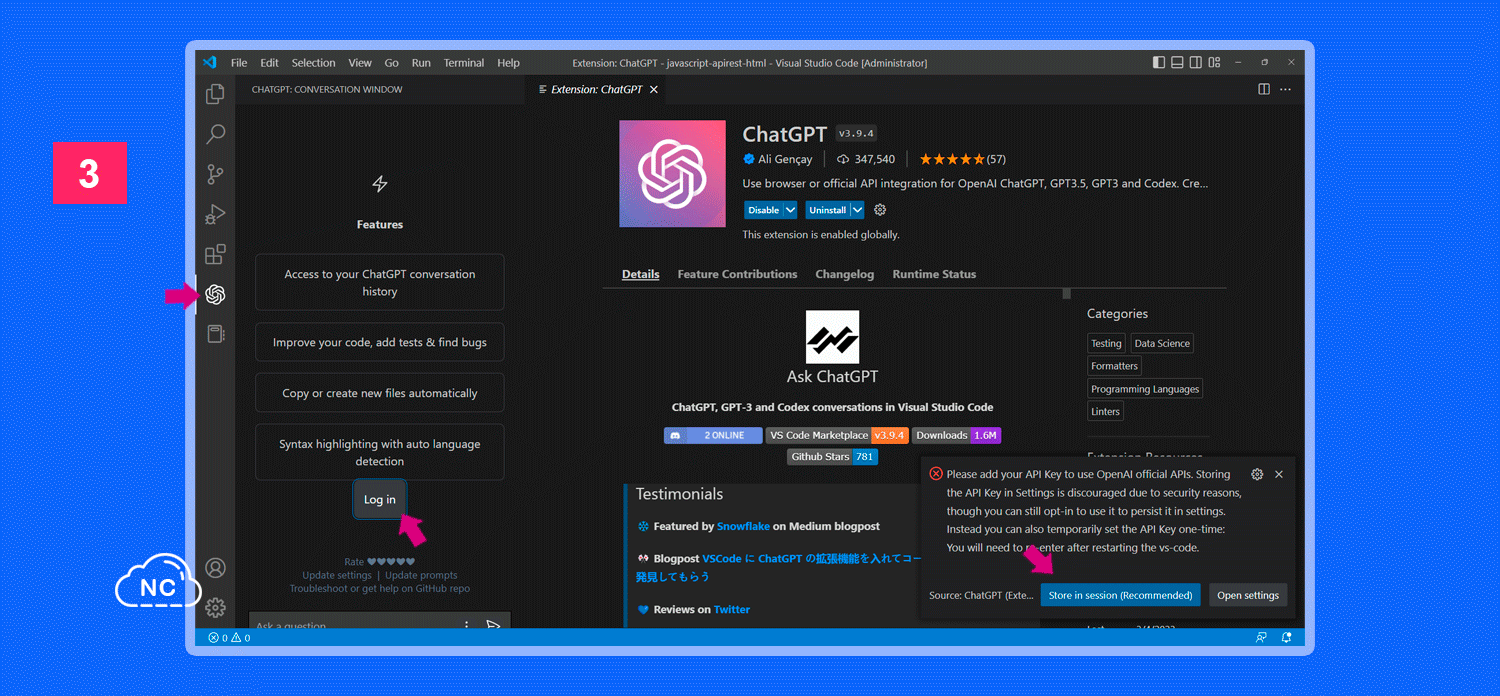Open the Explorer view in the activity bar

[x=215, y=94]
